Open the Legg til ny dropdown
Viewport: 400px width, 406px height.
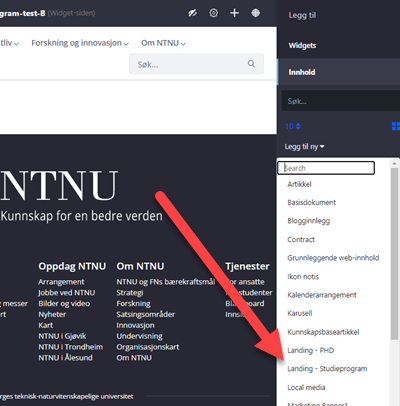click(304, 147)
